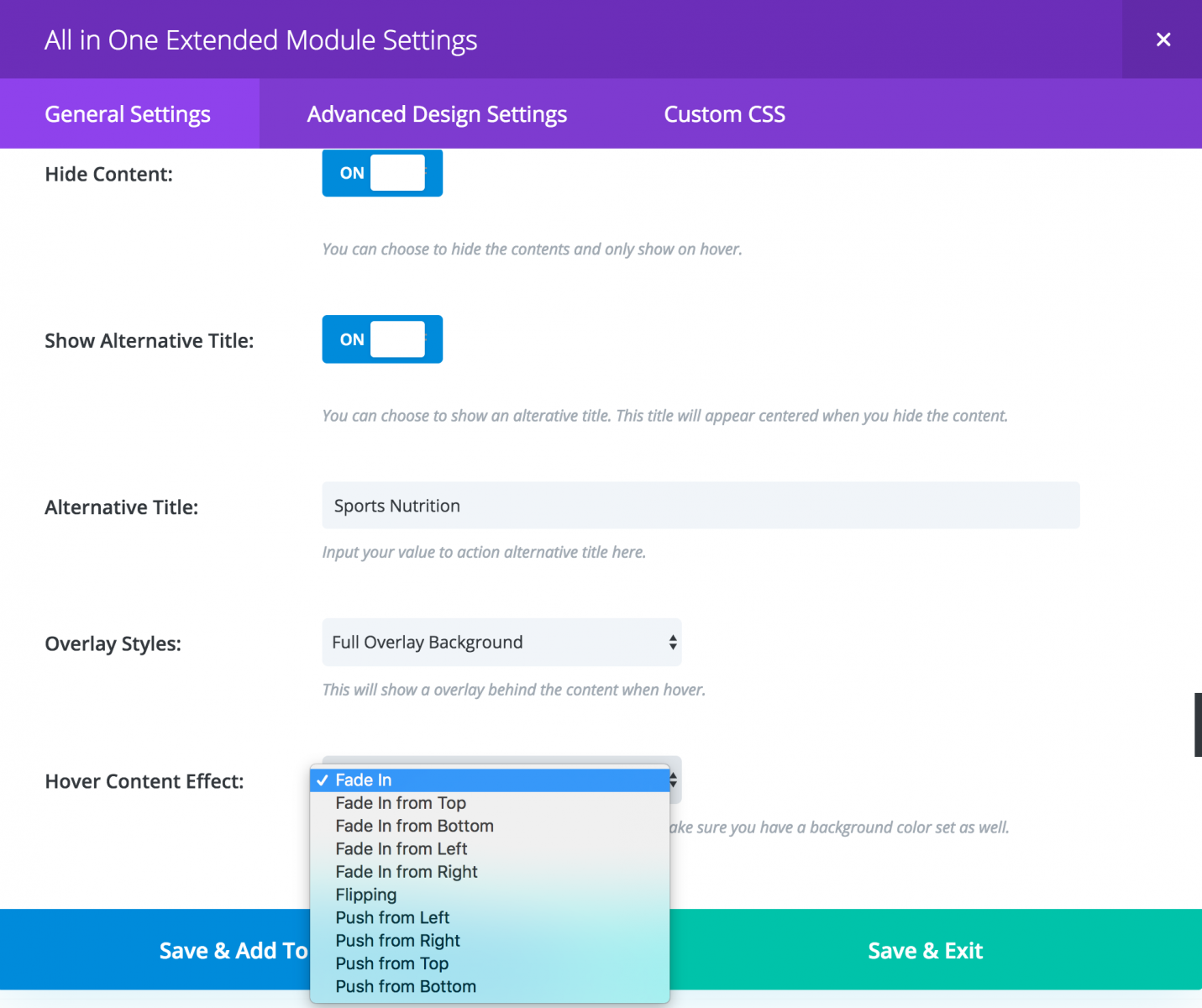
Task: Open the Custom CSS tab
Action: point(724,113)
